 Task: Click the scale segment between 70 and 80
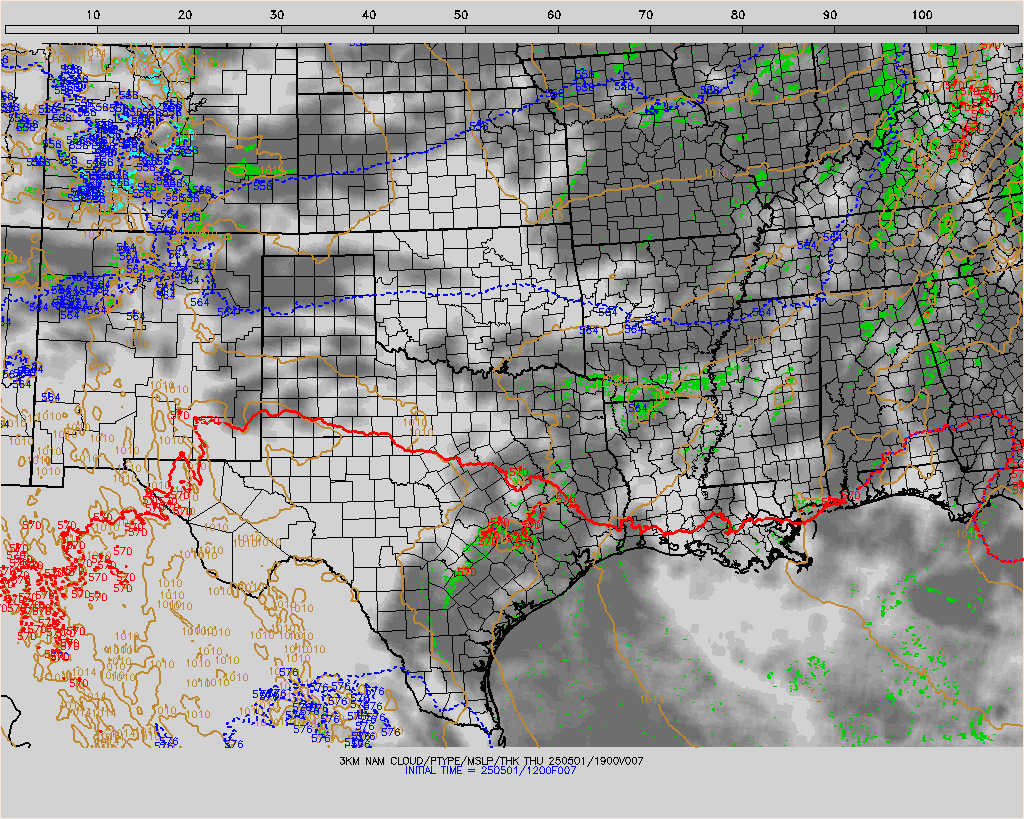pyautogui.click(x=696, y=29)
